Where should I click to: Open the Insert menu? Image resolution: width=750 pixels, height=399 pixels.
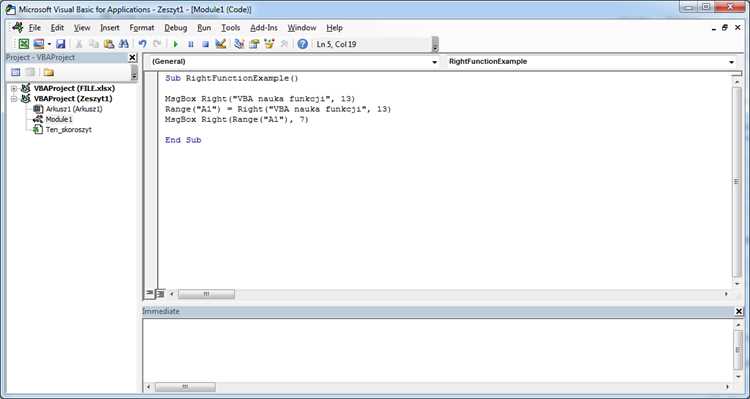point(110,28)
